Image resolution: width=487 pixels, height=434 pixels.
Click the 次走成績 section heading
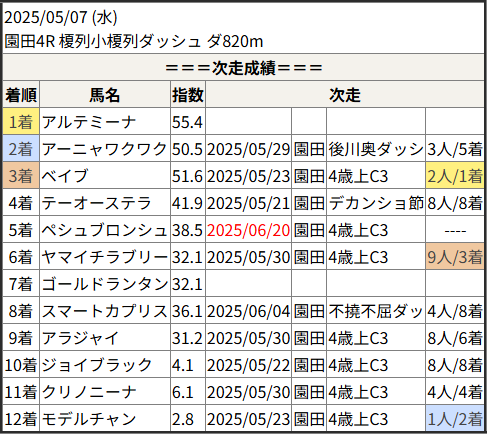[244, 68]
